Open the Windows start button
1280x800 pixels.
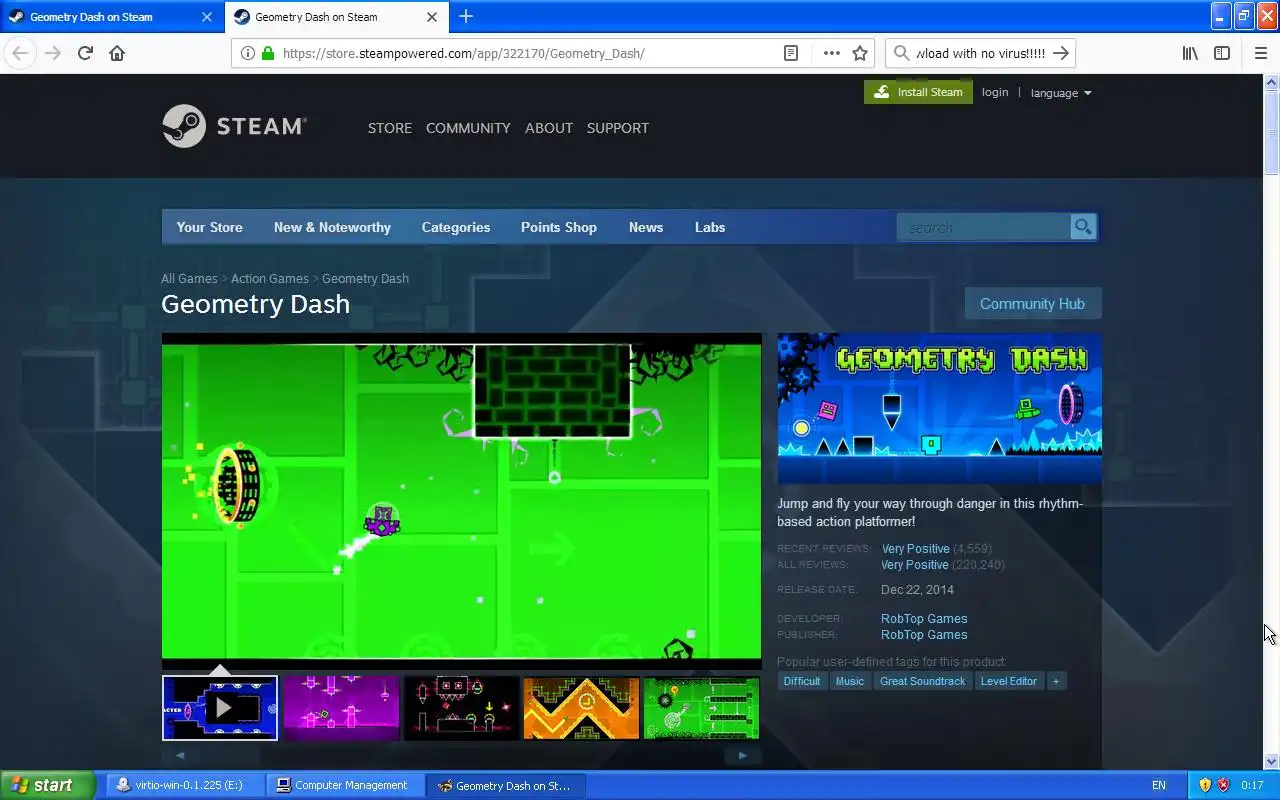pos(47,785)
